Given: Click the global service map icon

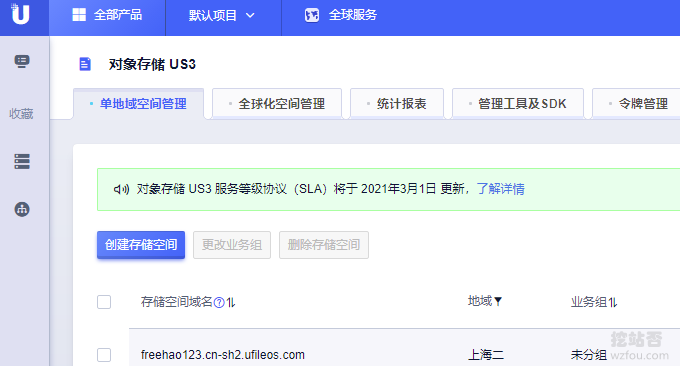Looking at the screenshot, I should coord(312,15).
